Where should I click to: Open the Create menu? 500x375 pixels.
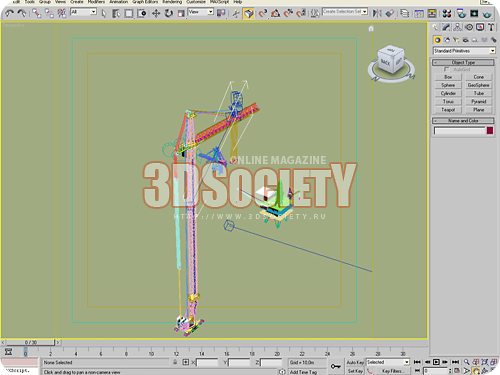tap(77, 2)
